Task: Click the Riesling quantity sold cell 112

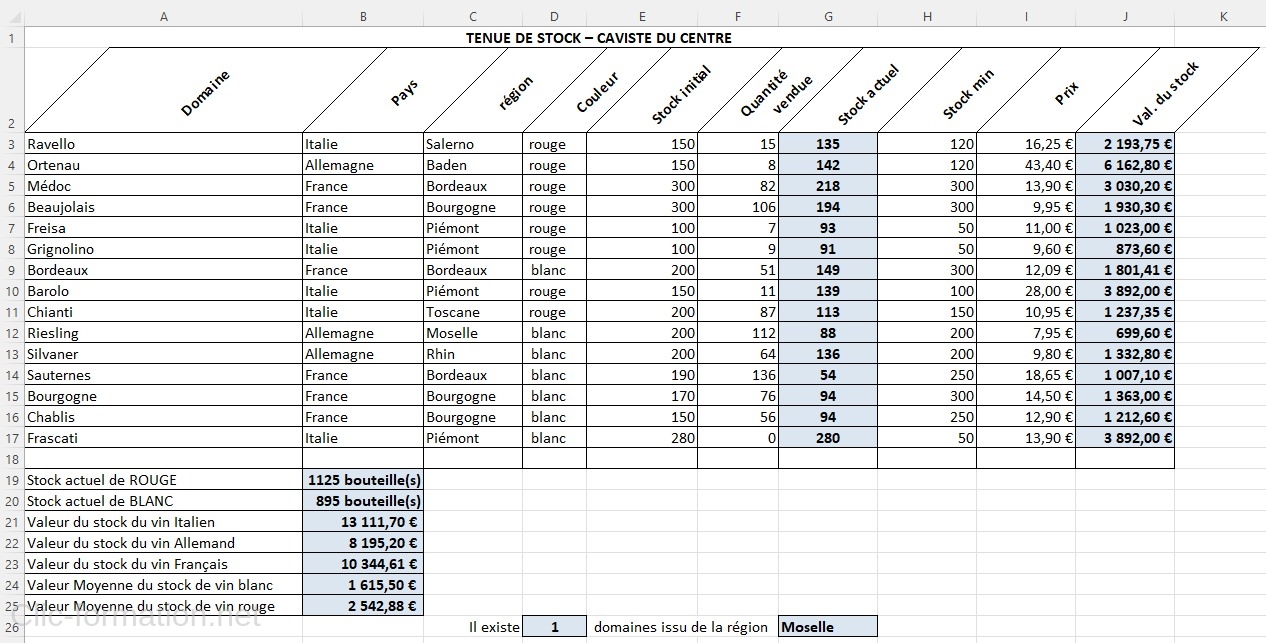Action: pos(737,333)
